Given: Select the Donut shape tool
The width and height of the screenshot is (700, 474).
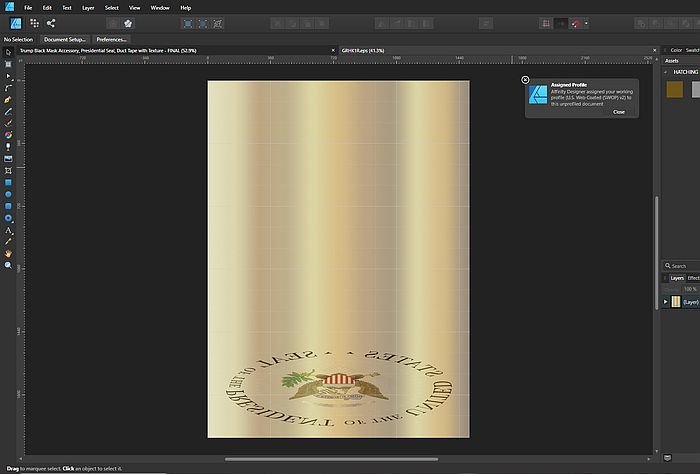Looking at the screenshot, I should (8, 218).
